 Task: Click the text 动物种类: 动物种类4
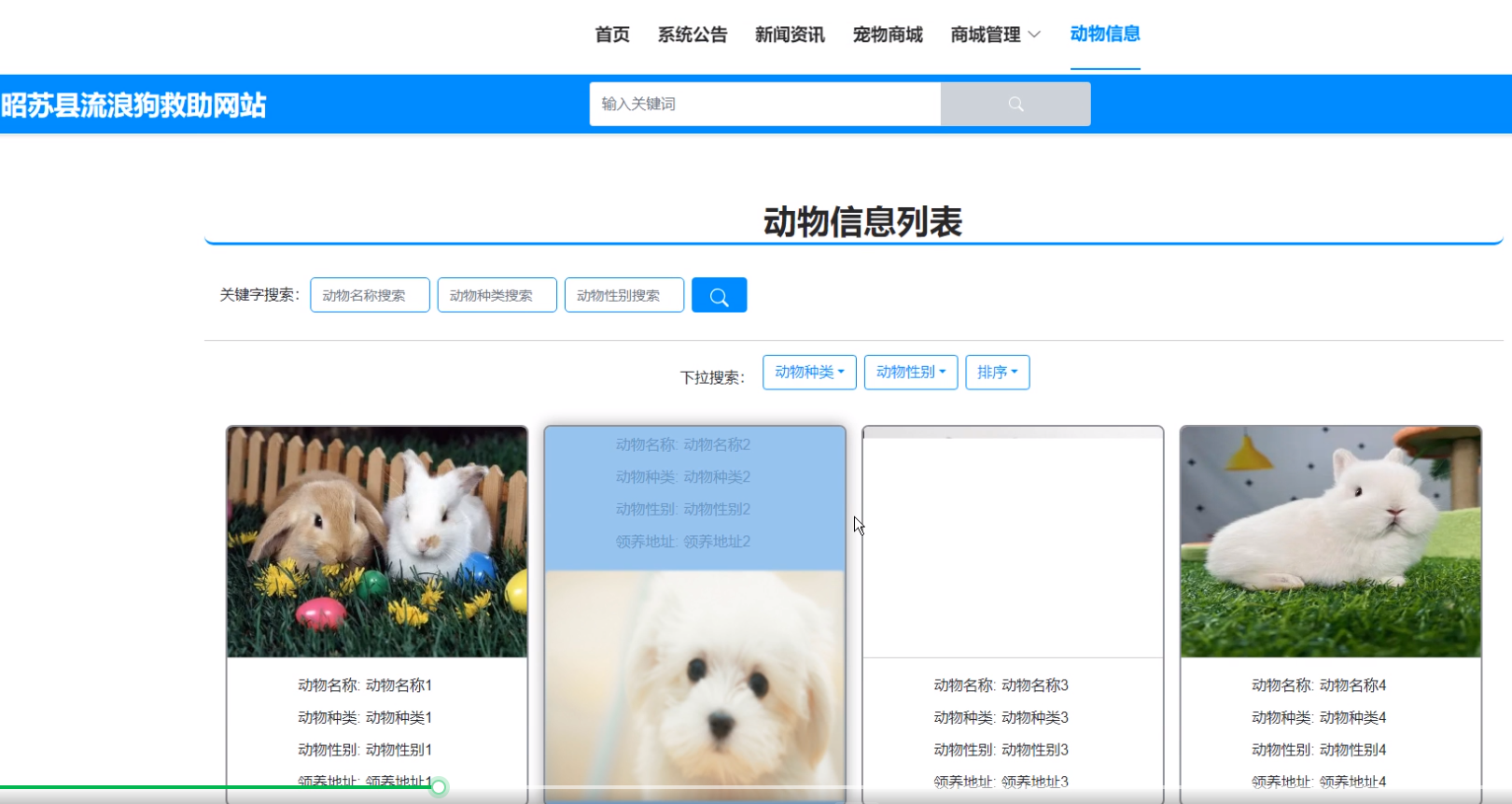pyautogui.click(x=1319, y=717)
